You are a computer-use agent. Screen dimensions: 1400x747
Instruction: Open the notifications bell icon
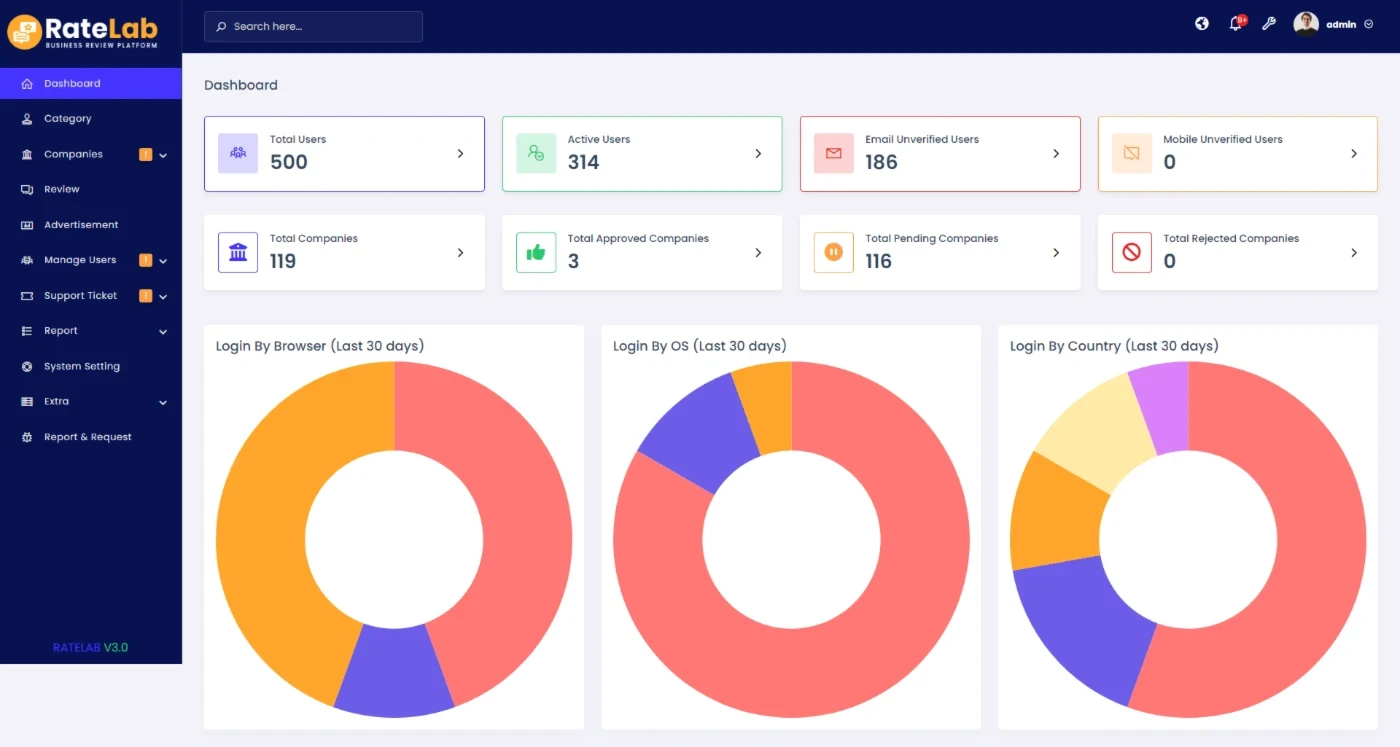(x=1236, y=24)
